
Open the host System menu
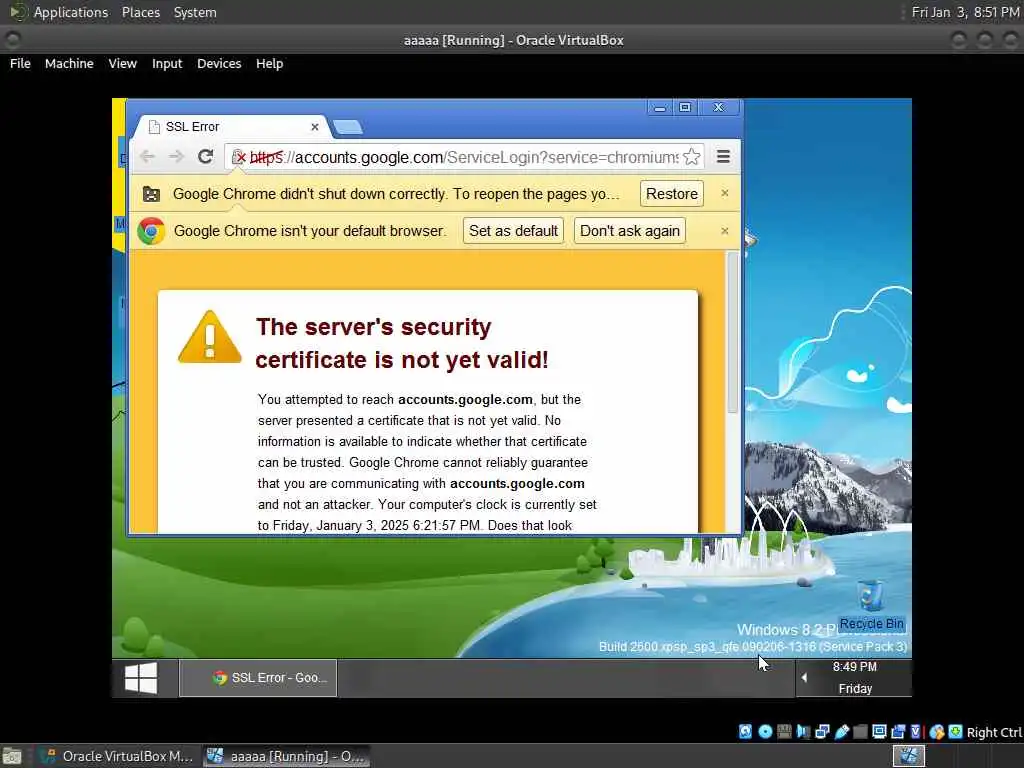point(195,12)
